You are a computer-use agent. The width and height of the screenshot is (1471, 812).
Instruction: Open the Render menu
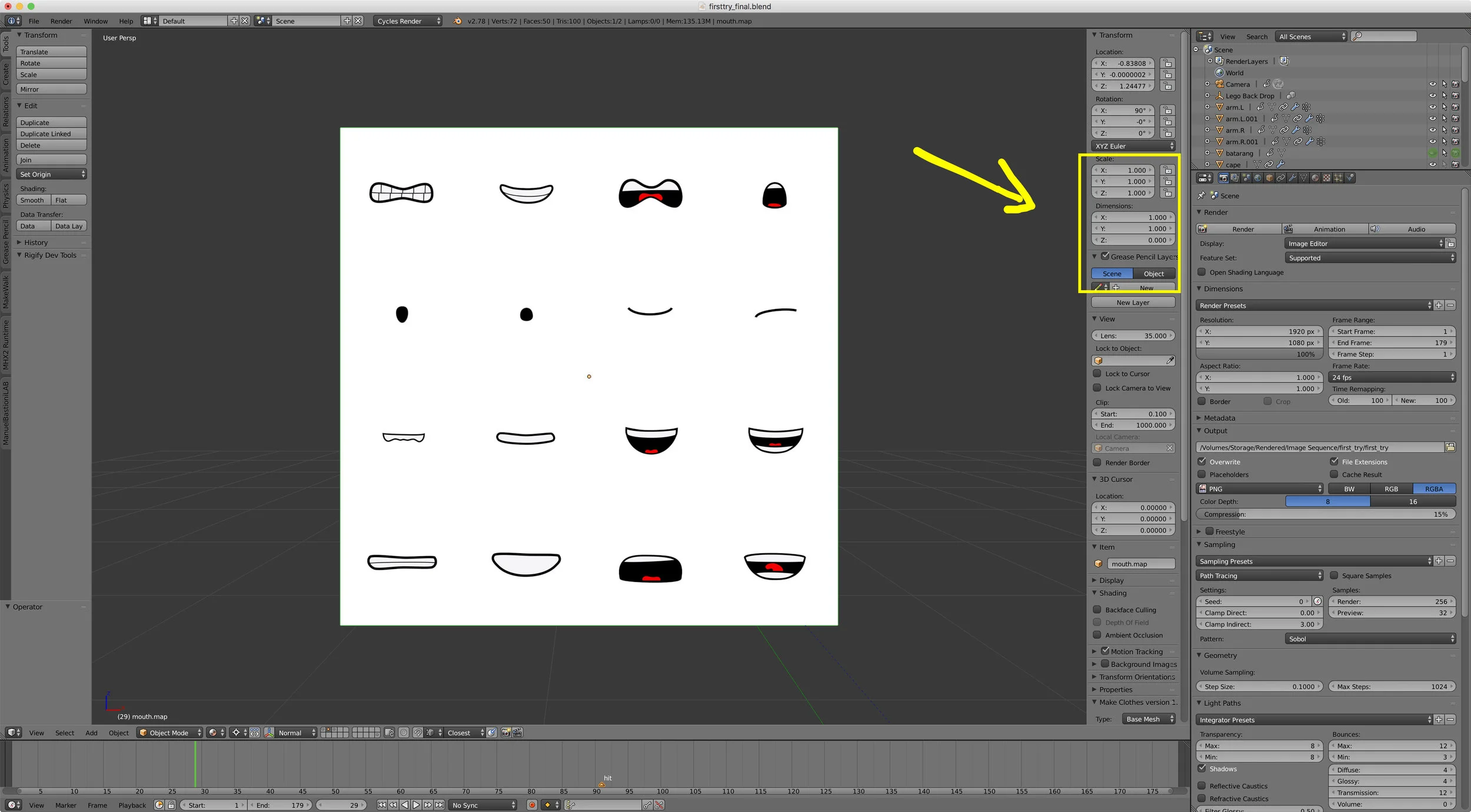tap(61, 21)
